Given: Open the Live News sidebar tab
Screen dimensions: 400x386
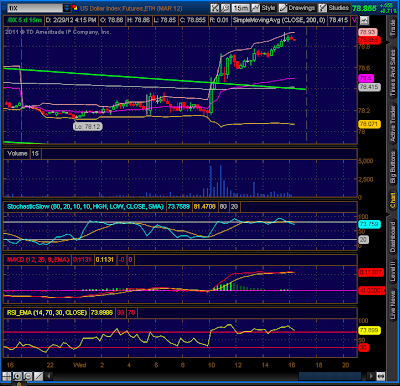Looking at the screenshot, I should tap(393, 304).
